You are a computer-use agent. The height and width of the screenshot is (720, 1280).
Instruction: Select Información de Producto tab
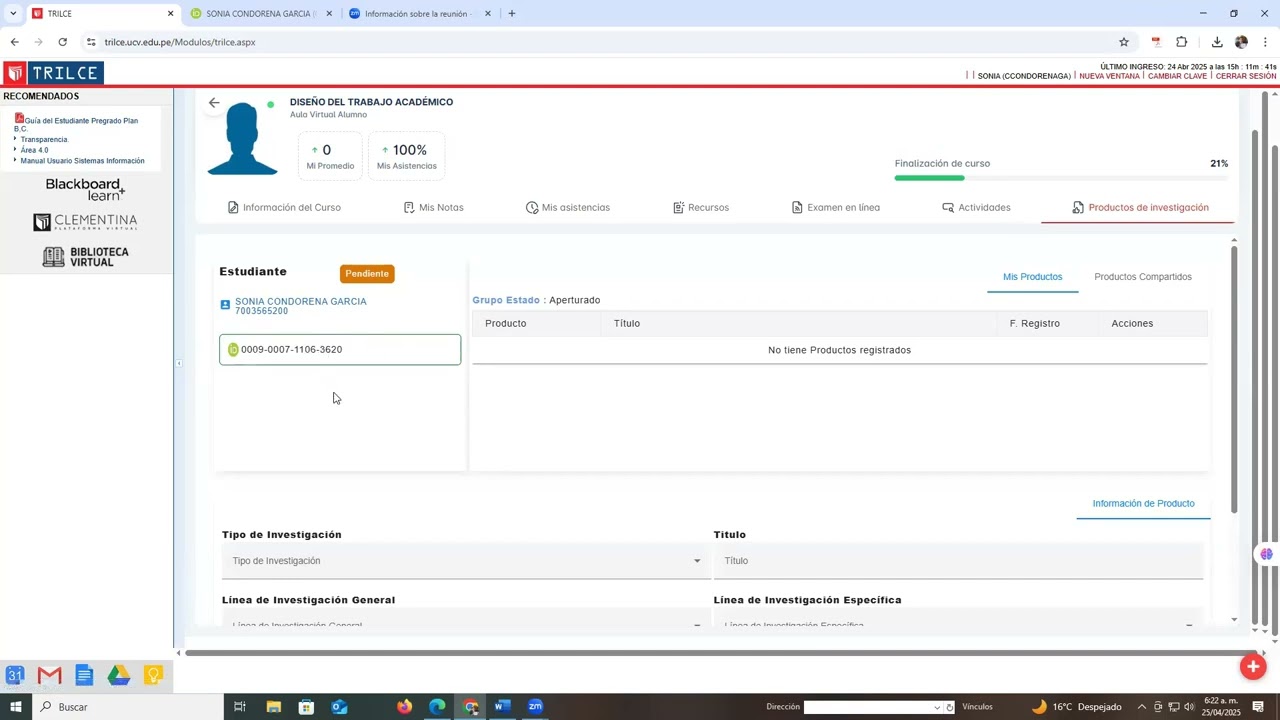[x=1143, y=504]
